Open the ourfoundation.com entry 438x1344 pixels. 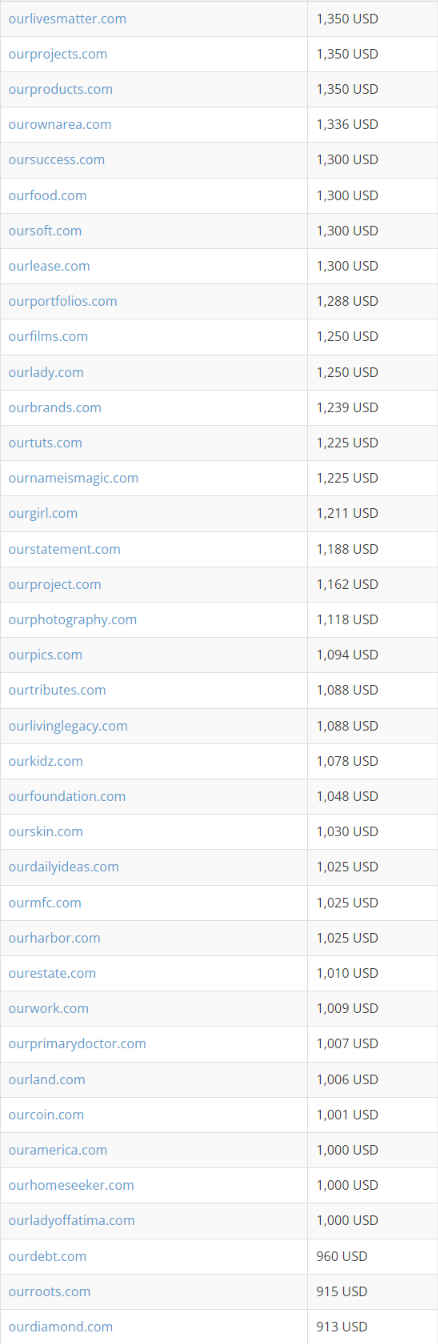(67, 796)
